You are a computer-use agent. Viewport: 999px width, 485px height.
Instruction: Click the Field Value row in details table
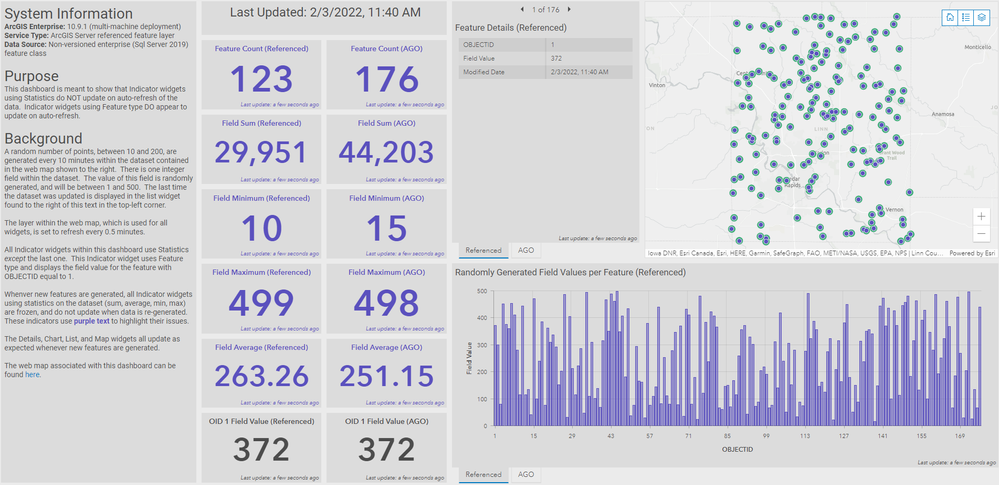click(x=545, y=59)
